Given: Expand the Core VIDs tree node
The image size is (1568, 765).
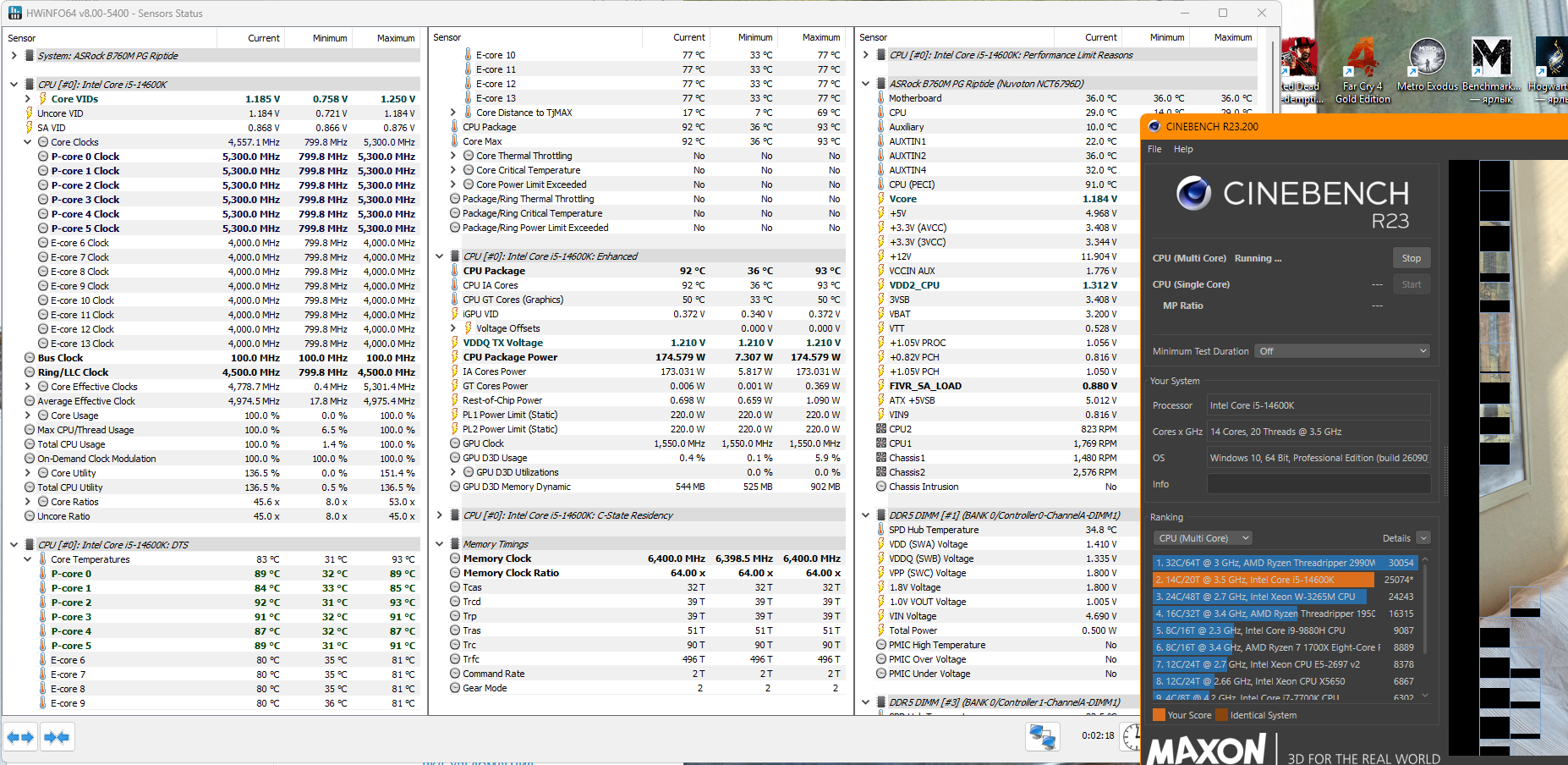Looking at the screenshot, I should (x=28, y=99).
